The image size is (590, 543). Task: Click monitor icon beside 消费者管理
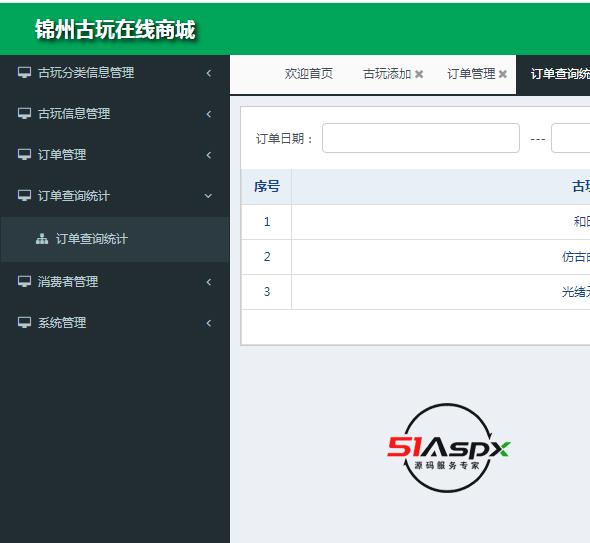click(x=24, y=281)
